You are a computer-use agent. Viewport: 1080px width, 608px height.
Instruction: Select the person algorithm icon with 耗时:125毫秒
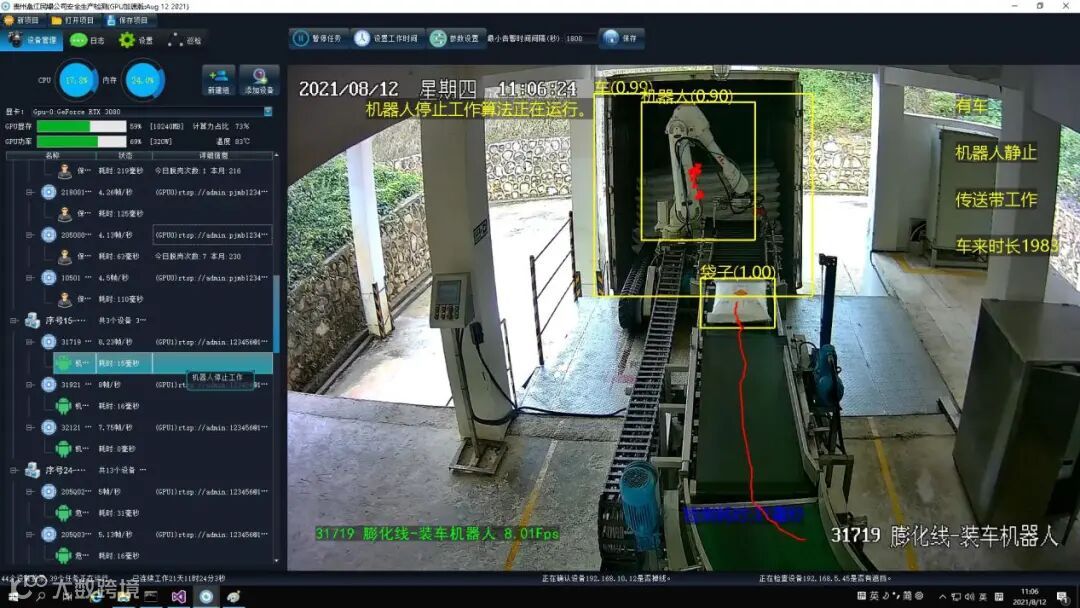[x=64, y=213]
